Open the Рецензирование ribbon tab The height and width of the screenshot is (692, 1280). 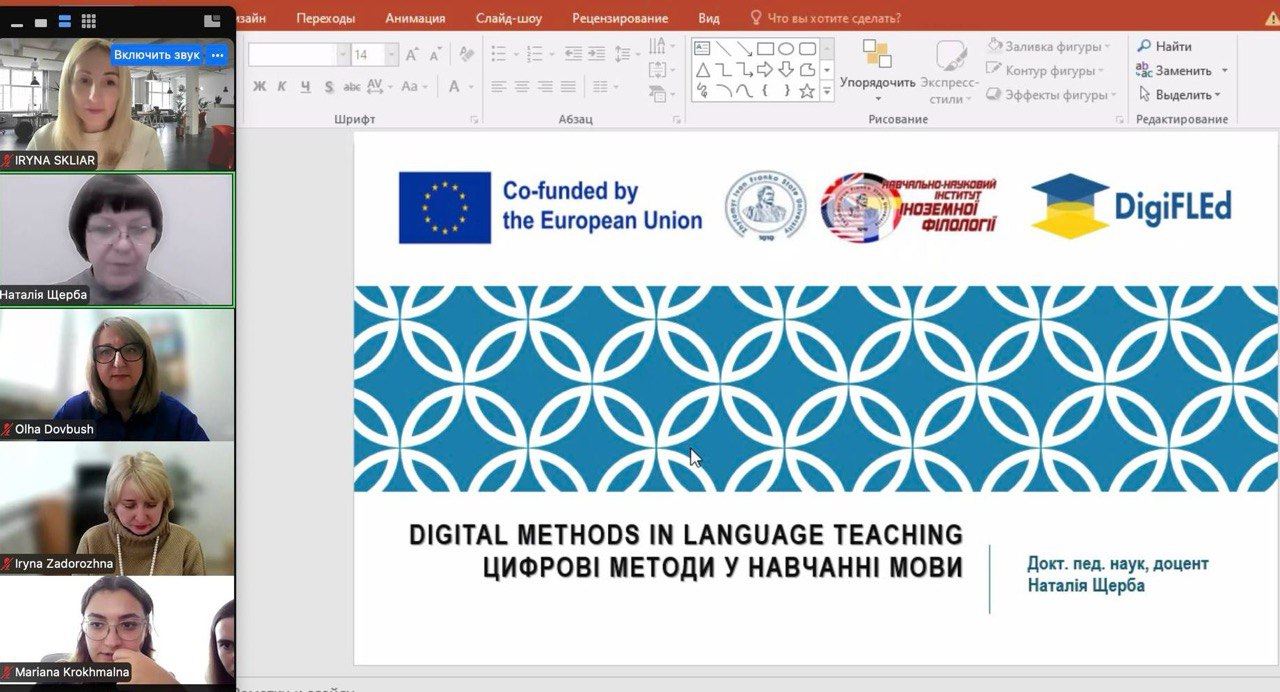point(620,18)
